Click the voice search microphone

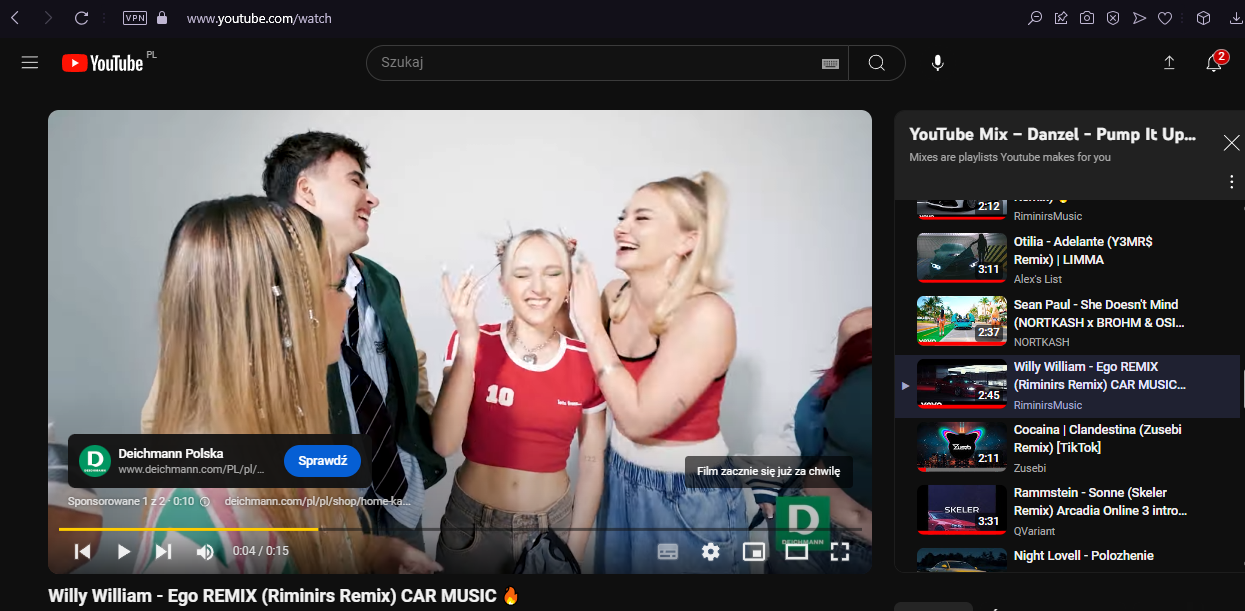[x=937, y=62]
